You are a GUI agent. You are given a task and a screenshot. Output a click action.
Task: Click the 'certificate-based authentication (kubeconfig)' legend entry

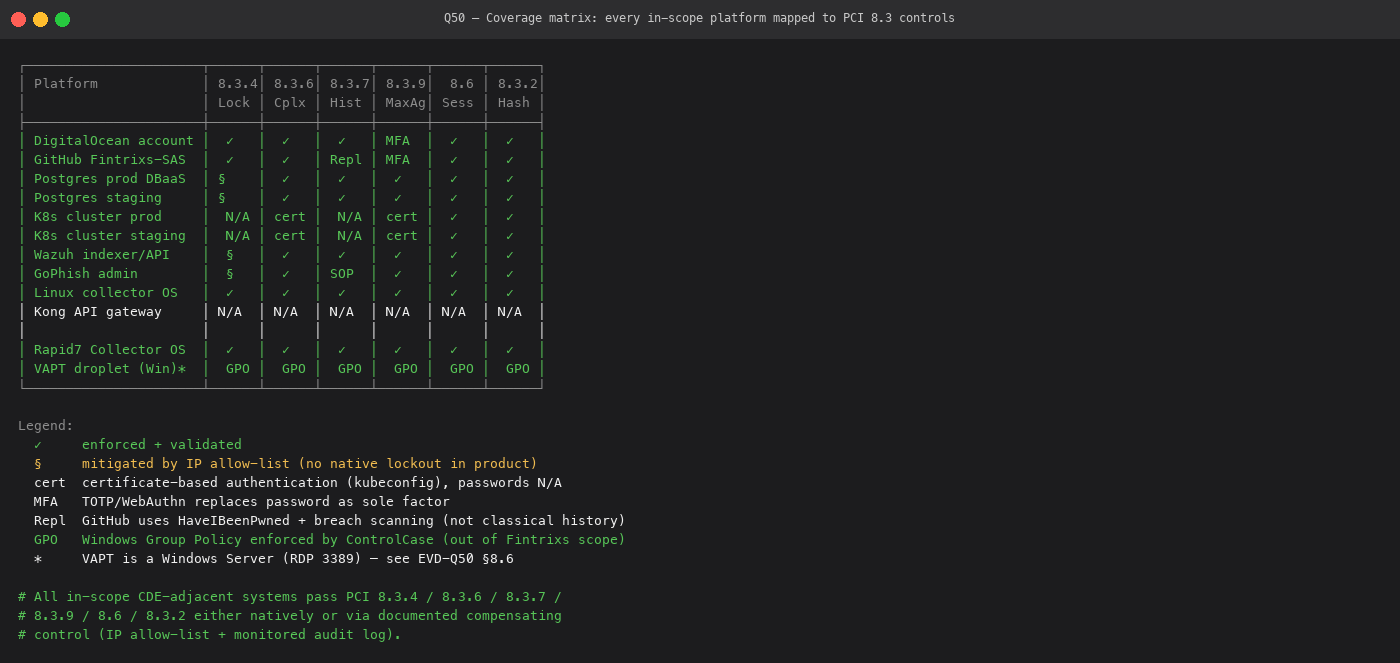(322, 483)
